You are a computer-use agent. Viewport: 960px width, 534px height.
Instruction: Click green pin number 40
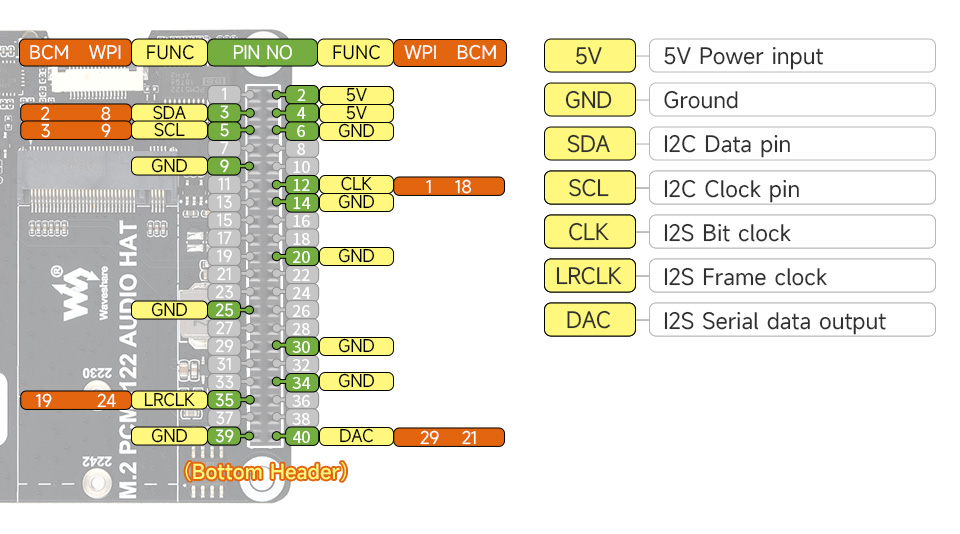pyautogui.click(x=301, y=437)
